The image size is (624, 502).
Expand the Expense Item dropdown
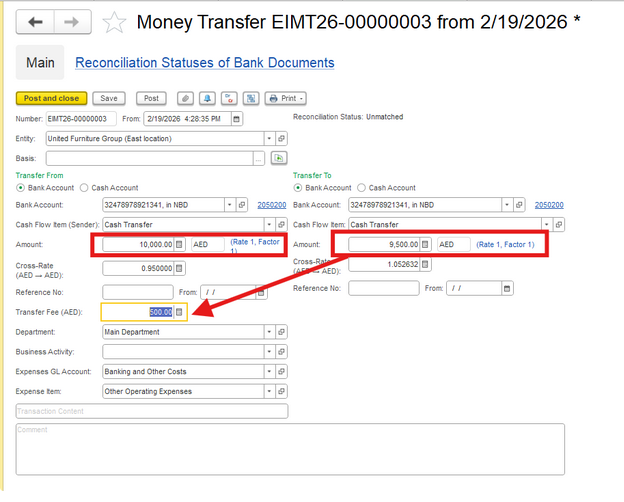[x=268, y=391]
